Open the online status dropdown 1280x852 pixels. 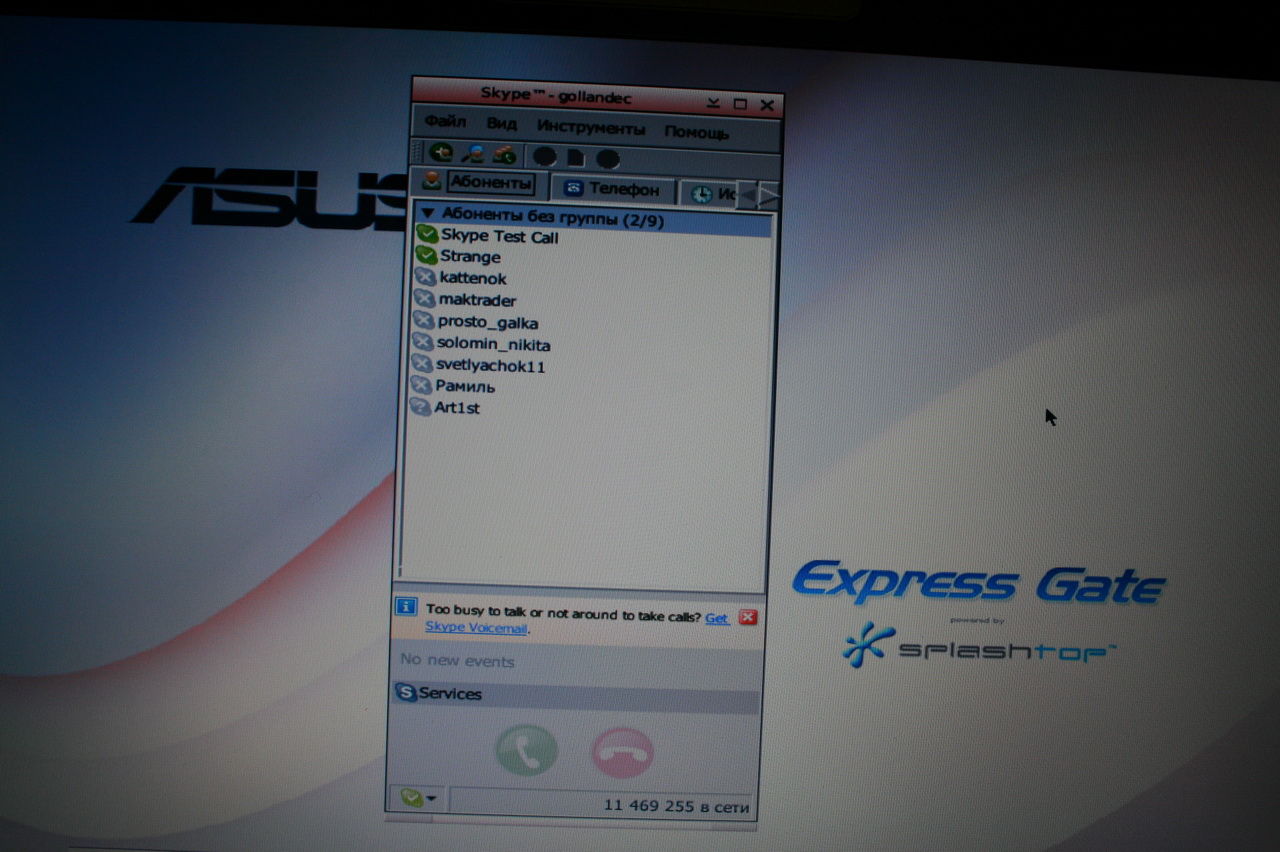click(418, 798)
